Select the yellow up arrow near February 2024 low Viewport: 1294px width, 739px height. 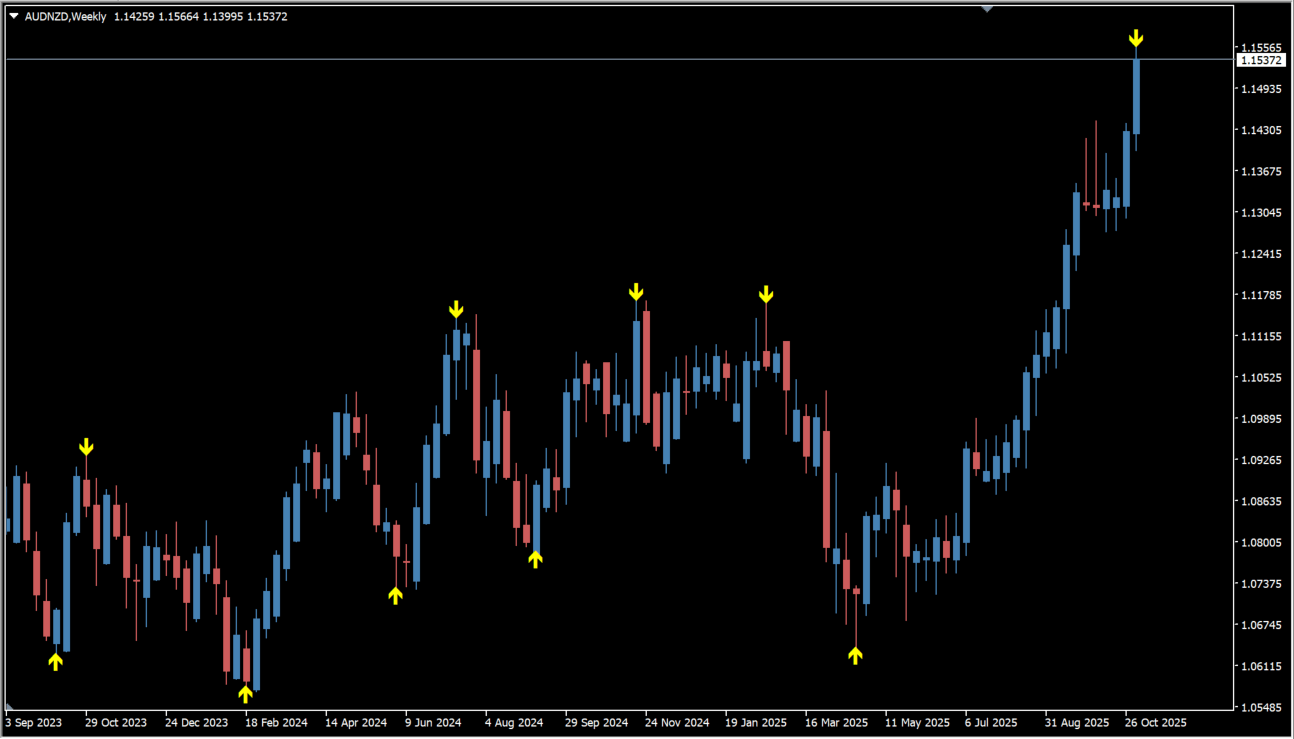246,693
